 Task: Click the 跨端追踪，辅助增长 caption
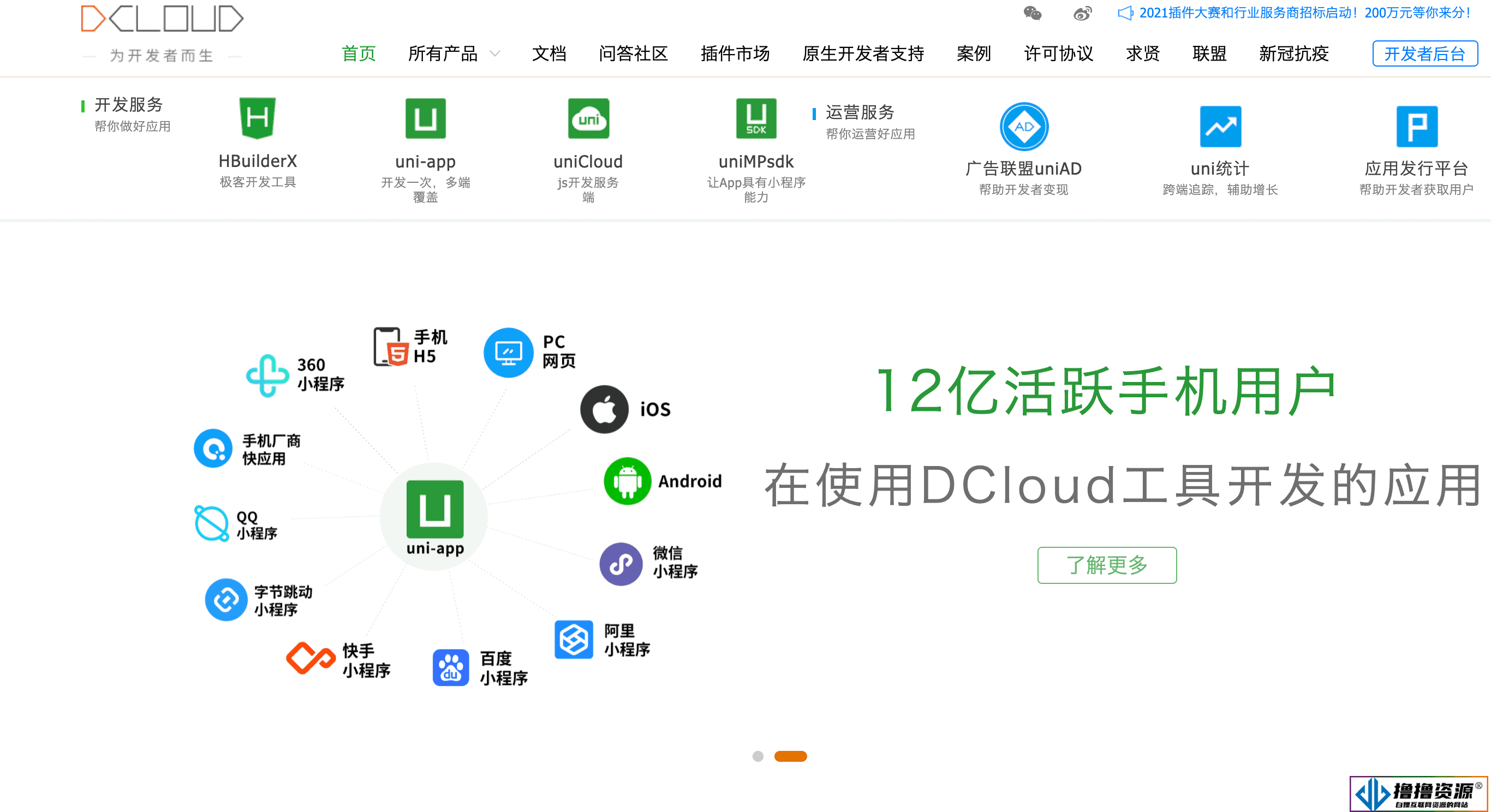(x=1220, y=190)
